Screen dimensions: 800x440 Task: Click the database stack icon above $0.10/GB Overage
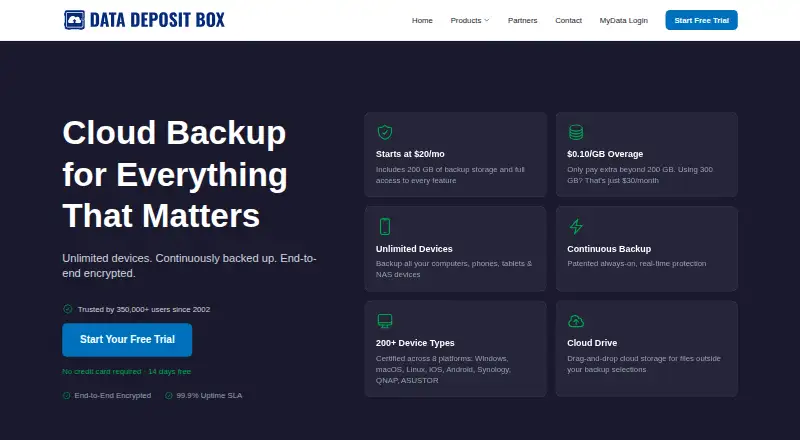(576, 132)
